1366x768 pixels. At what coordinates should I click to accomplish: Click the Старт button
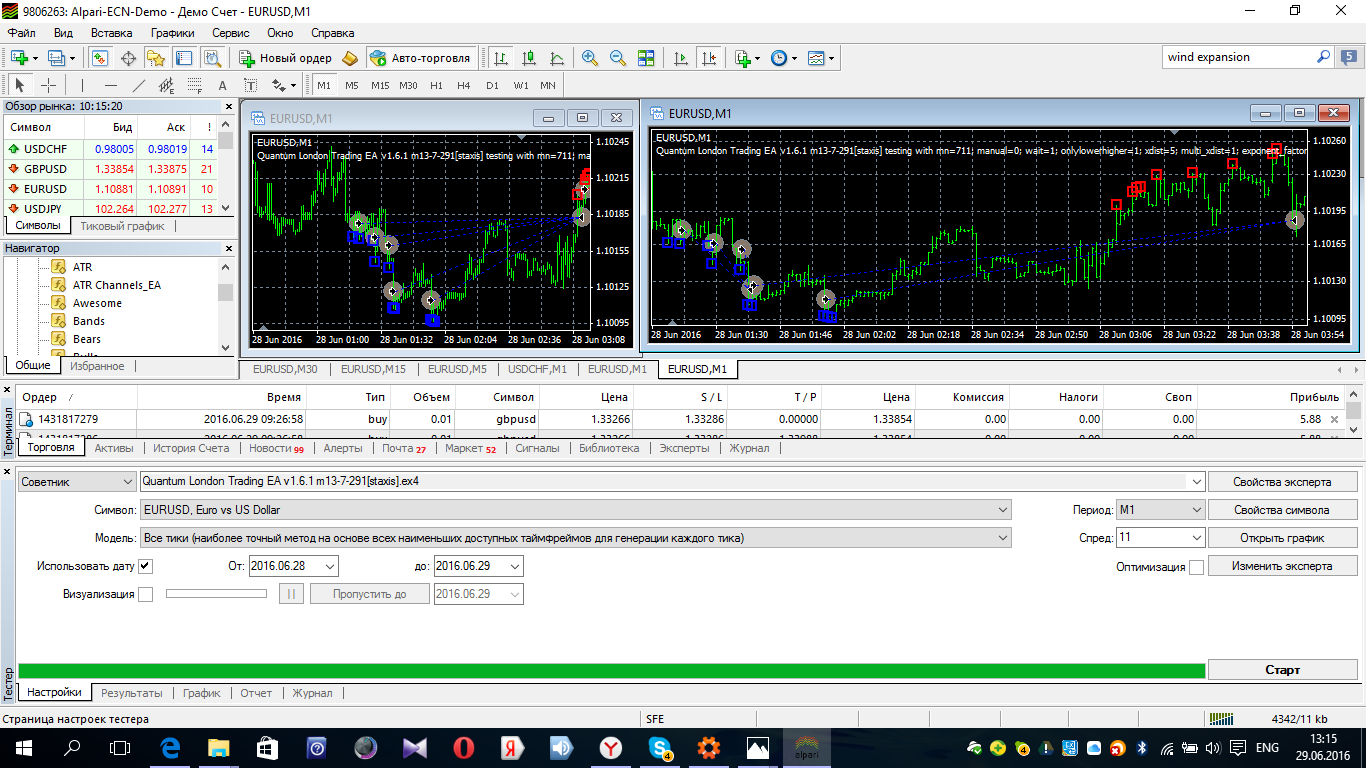click(1283, 670)
